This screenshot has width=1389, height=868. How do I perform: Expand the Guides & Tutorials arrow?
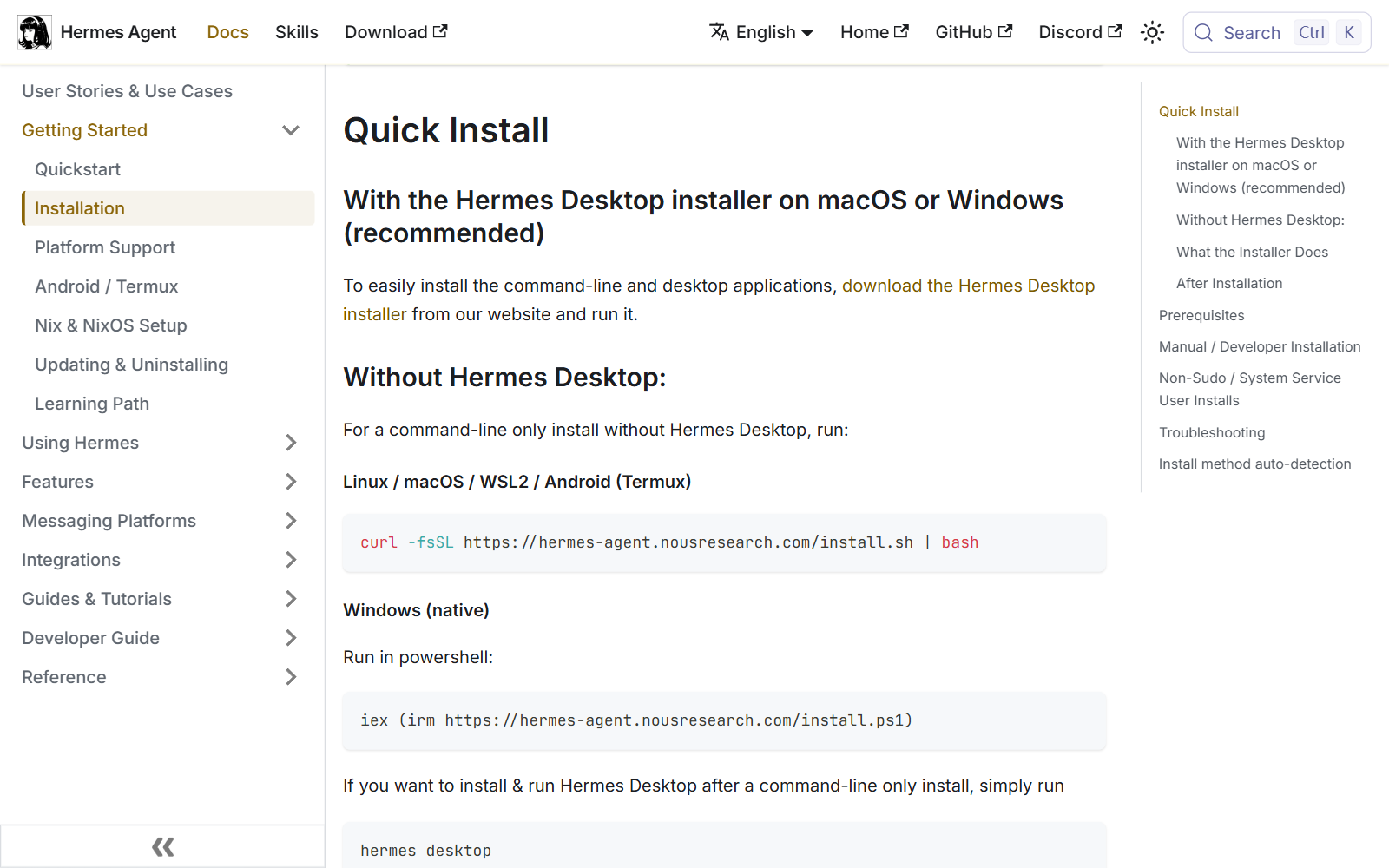tap(291, 599)
